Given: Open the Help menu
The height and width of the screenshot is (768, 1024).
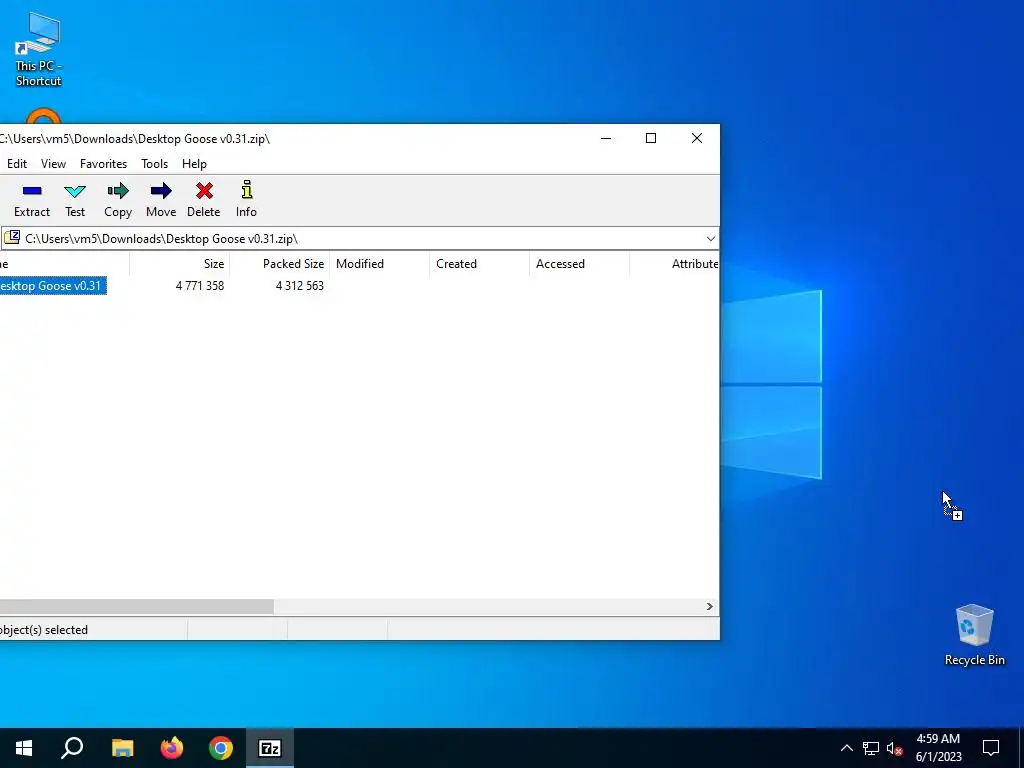Looking at the screenshot, I should coord(194,164).
